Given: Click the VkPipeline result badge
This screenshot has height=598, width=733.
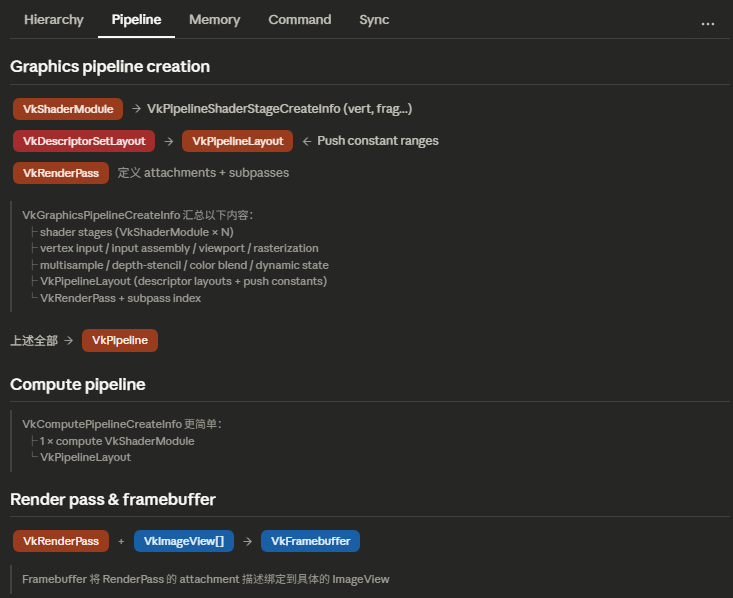Looking at the screenshot, I should point(120,340).
